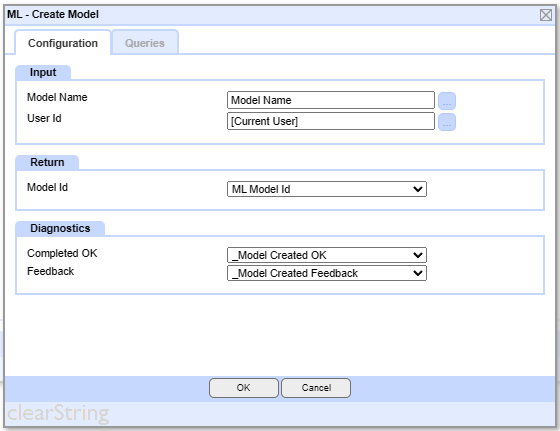Click the Model Id label

[48, 187]
